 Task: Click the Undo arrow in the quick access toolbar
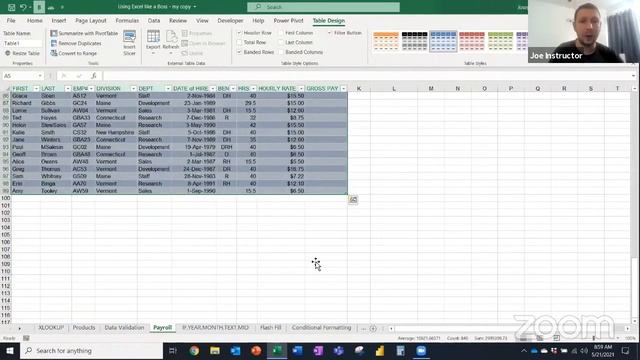(x=23, y=7)
